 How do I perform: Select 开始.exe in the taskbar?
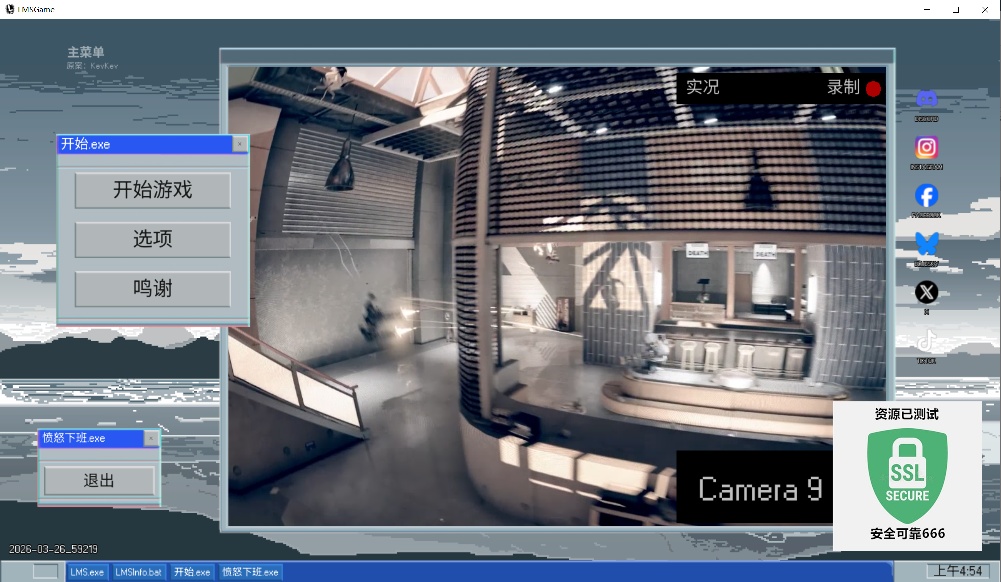click(192, 572)
